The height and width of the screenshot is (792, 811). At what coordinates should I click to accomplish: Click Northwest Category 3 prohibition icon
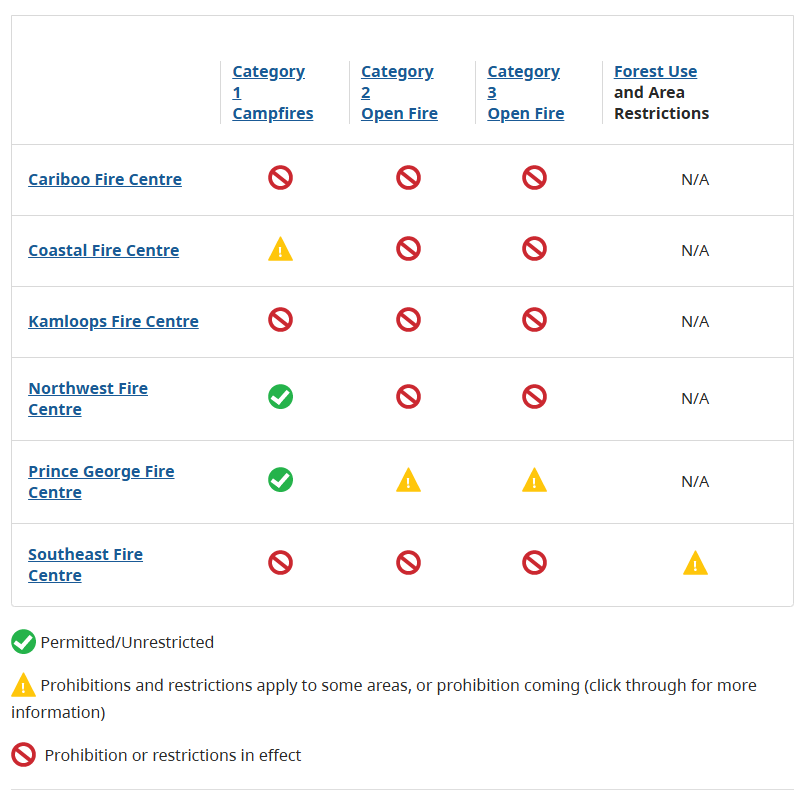534,397
